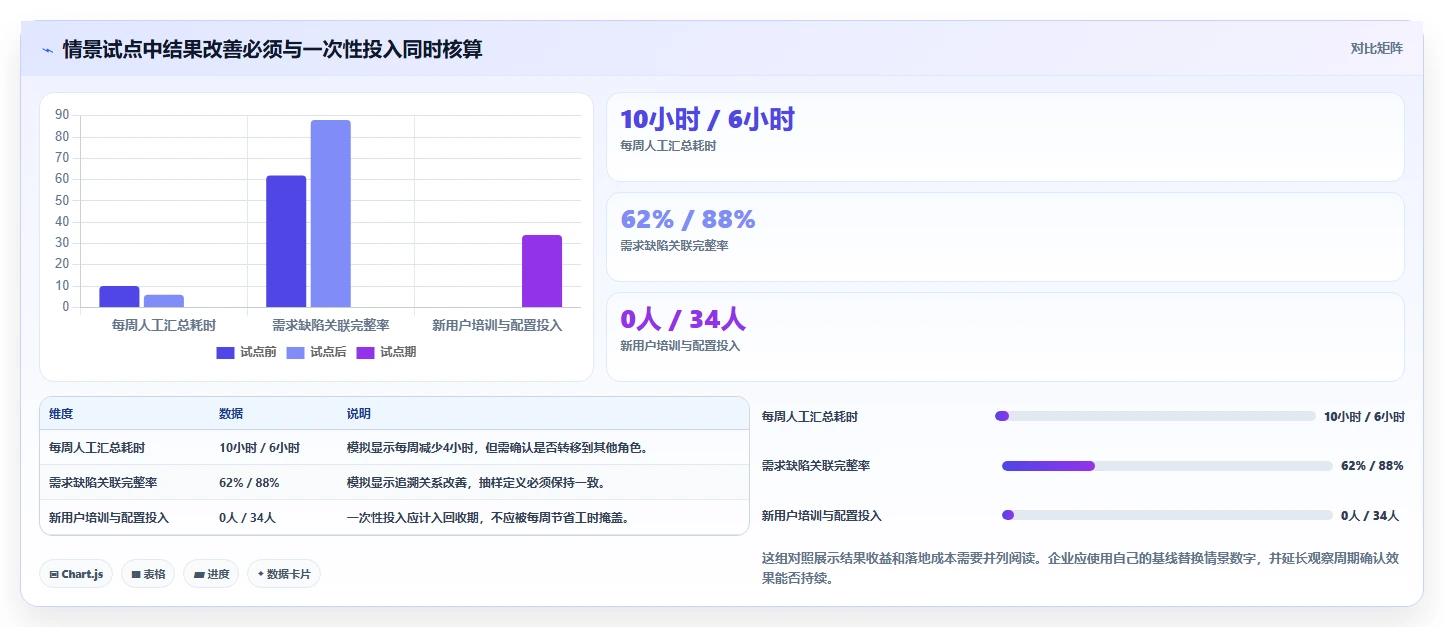
Task: Click progress value 10小时 / 6小时
Action: [1364, 417]
